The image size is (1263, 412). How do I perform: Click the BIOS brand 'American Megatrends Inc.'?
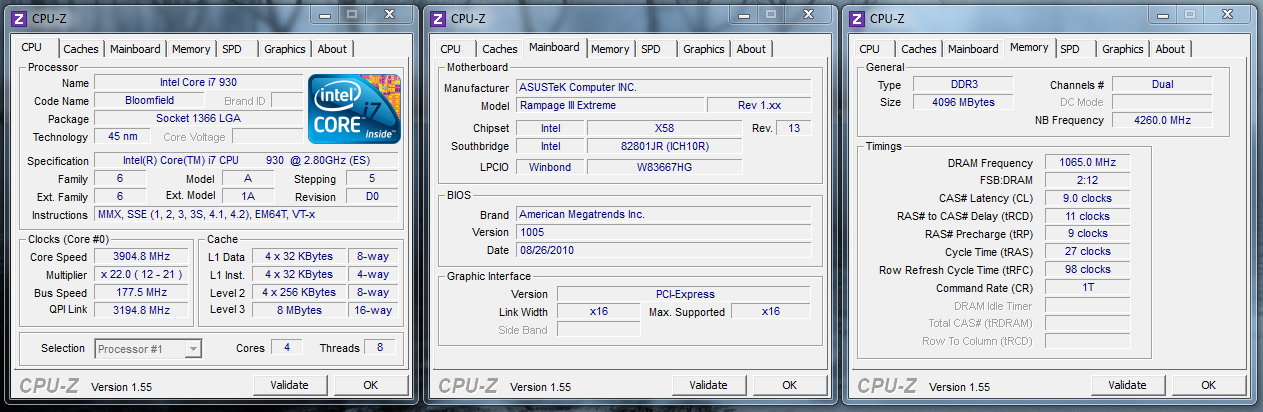pyautogui.click(x=663, y=215)
